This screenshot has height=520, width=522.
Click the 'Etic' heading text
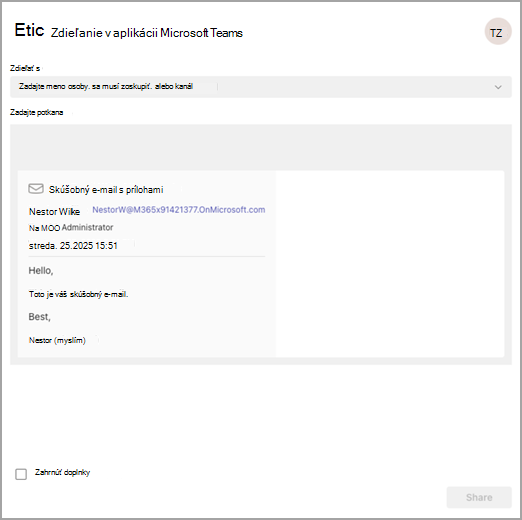coord(29,30)
